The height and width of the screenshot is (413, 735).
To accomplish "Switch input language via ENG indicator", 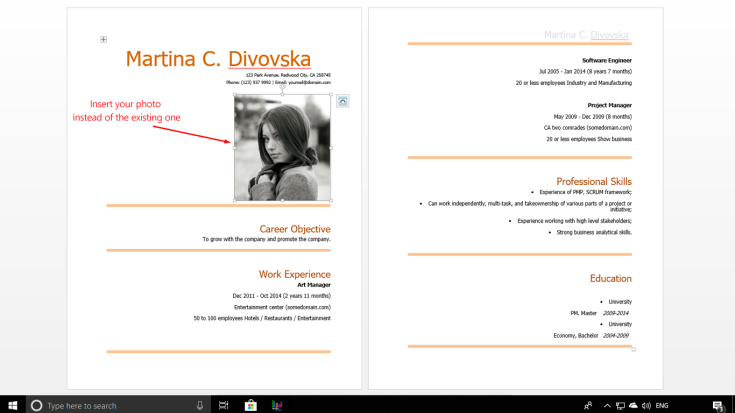I will pyautogui.click(x=662, y=405).
